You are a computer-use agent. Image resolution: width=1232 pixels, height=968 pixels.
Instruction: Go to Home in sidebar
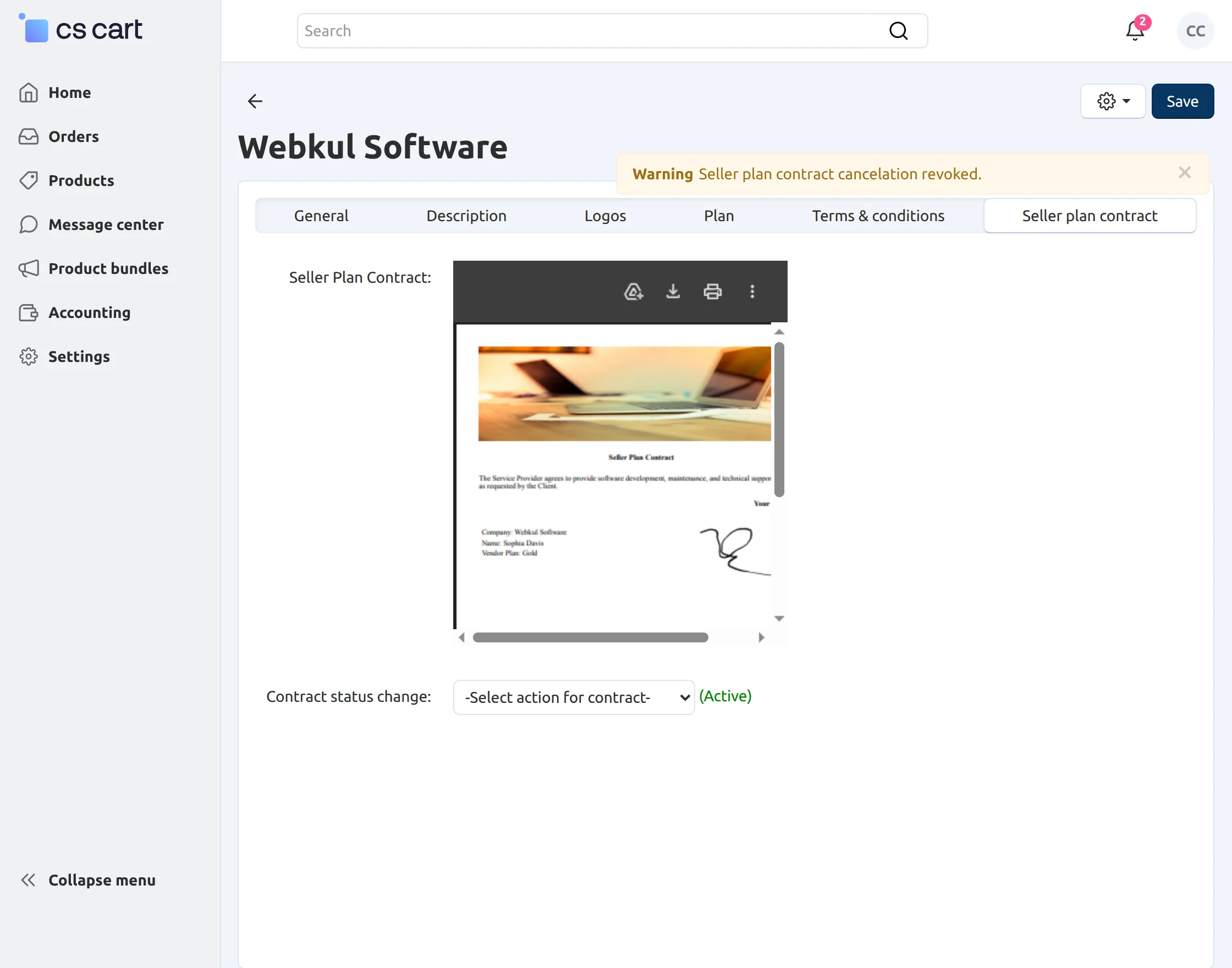point(70,92)
